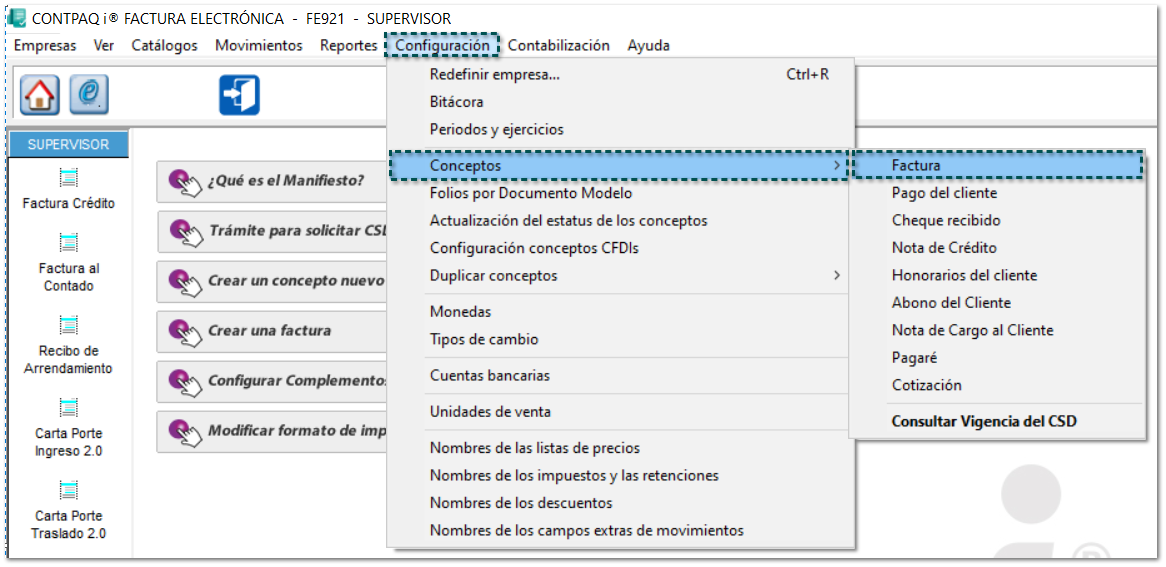This screenshot has width=1166, height=567.
Task: Click the Home house toolbar icon
Action: tap(39, 95)
